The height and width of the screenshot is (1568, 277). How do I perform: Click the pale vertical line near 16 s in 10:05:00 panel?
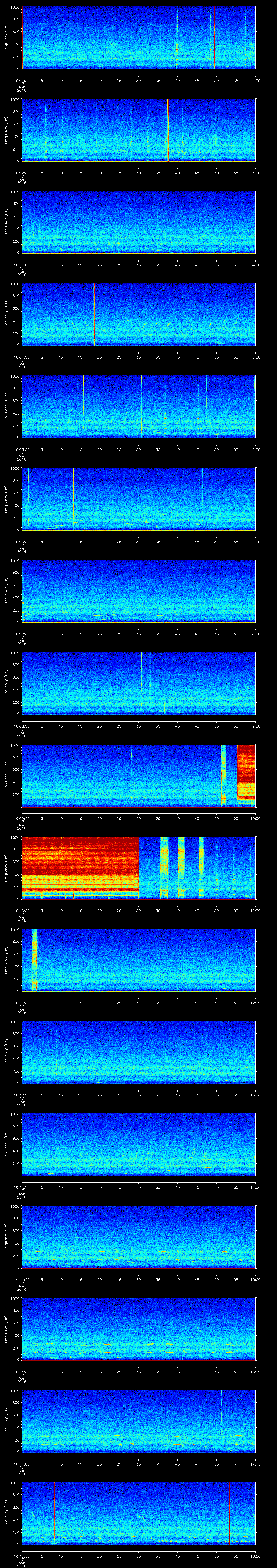(83, 396)
